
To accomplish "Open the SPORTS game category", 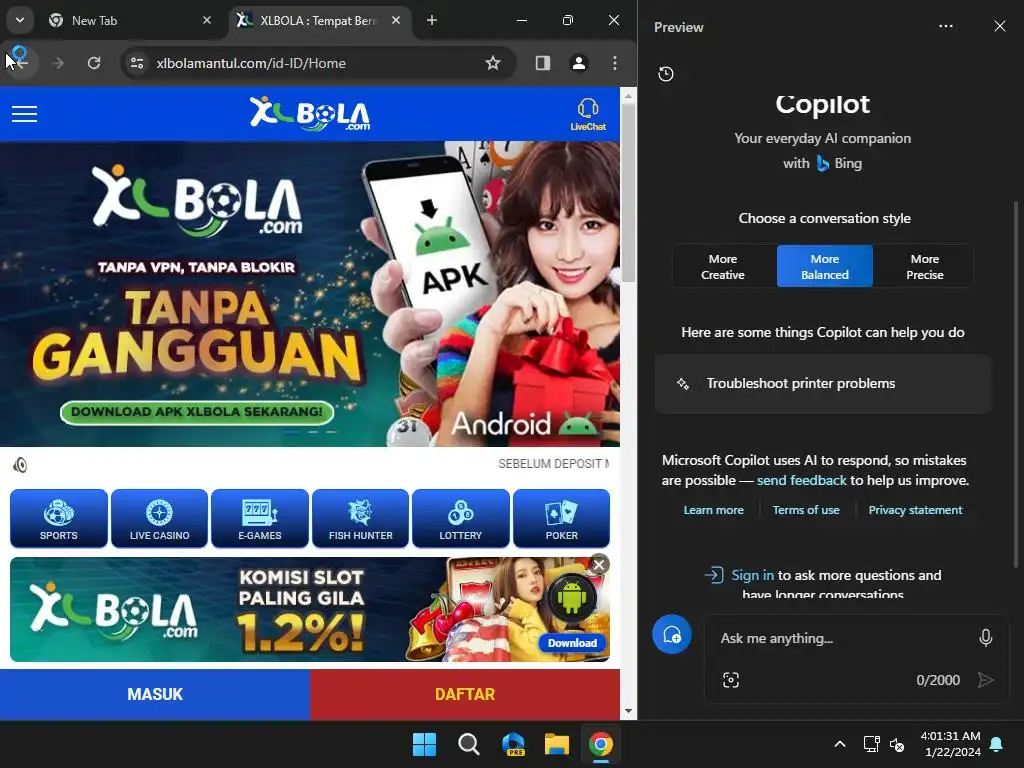I will [x=59, y=519].
